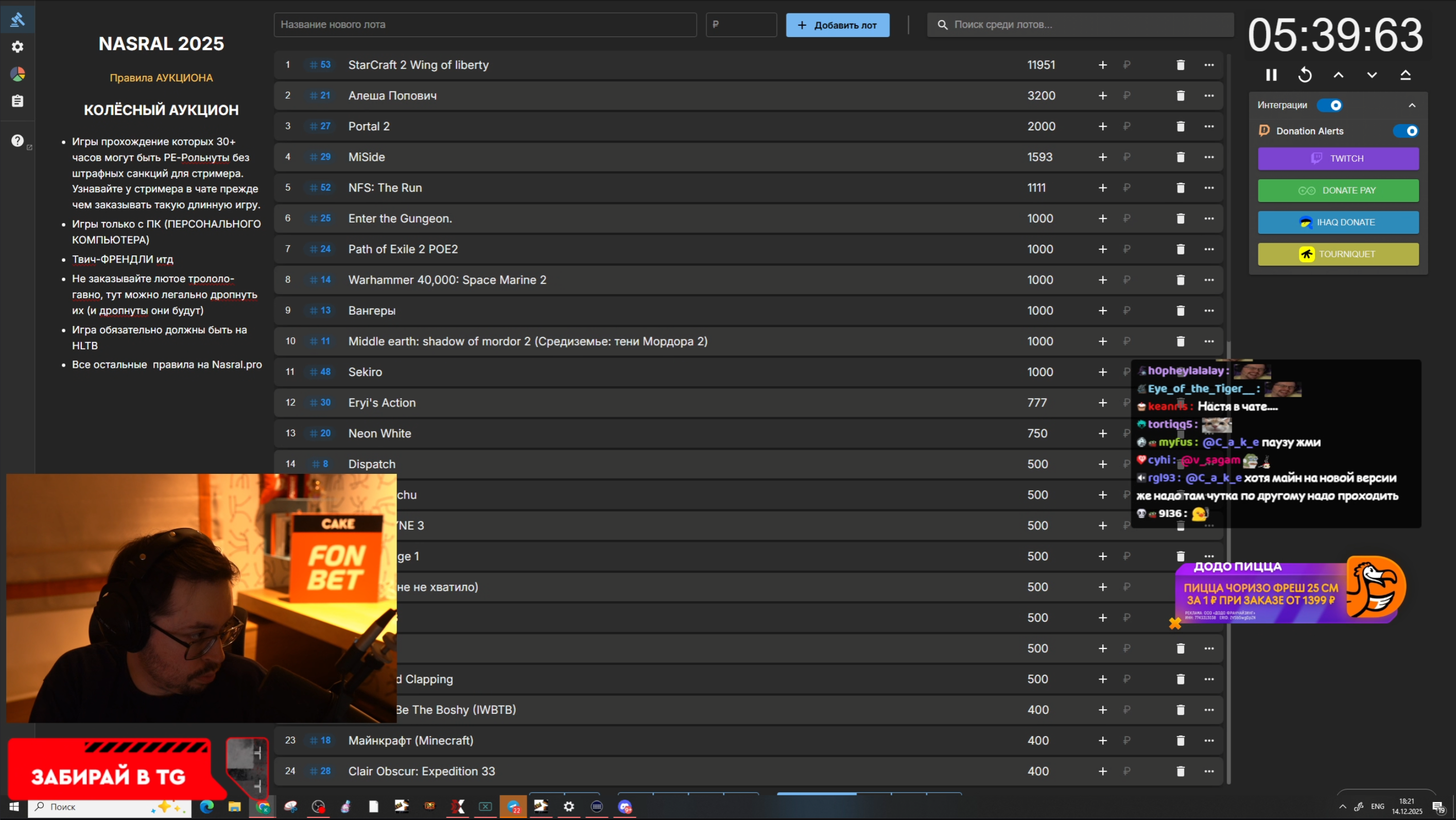This screenshot has height=820, width=1456.
Task: Disable the Donation Alerts toggle
Action: [1405, 131]
